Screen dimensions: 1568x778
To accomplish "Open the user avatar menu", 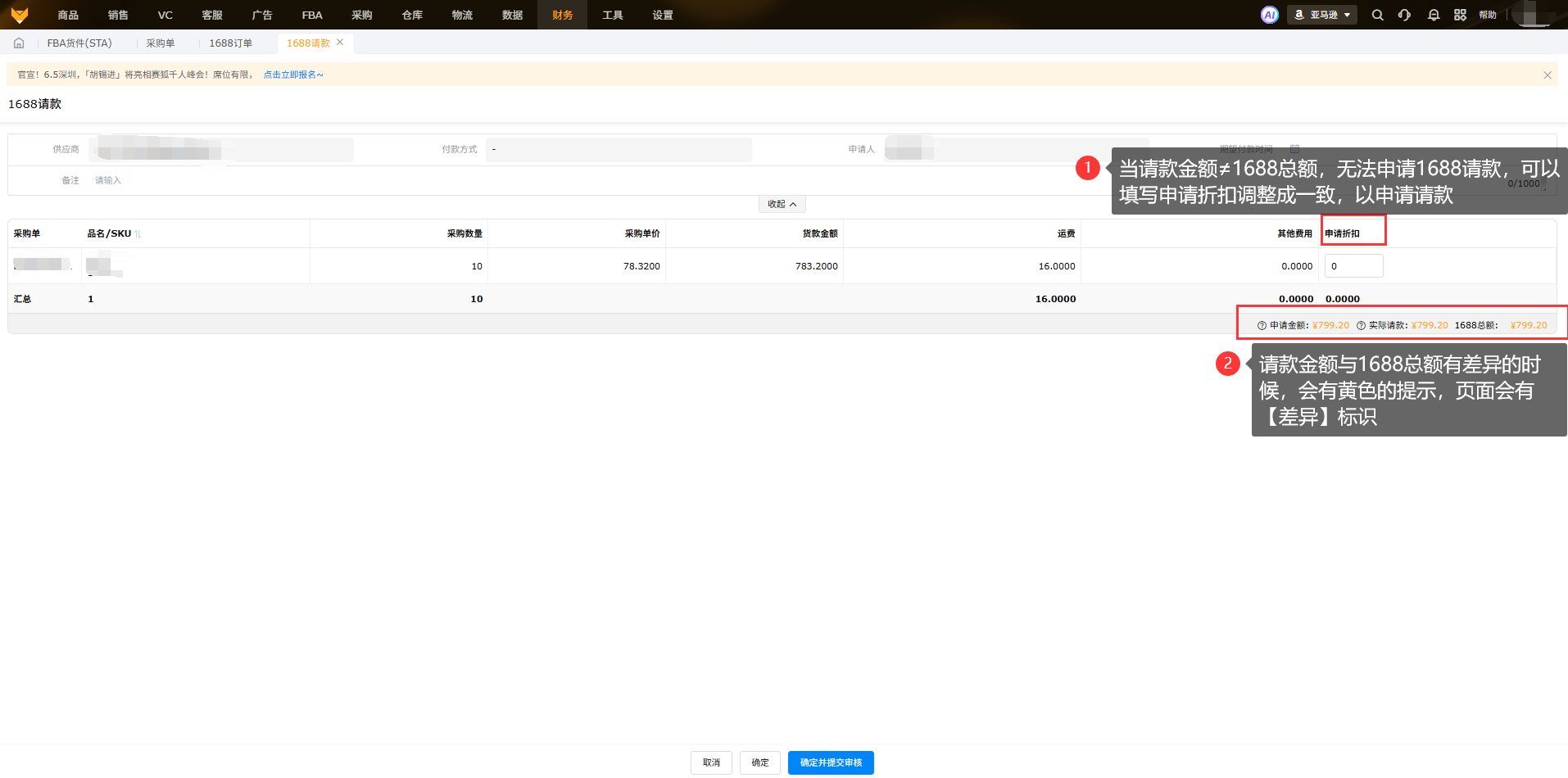I will coord(1533,15).
